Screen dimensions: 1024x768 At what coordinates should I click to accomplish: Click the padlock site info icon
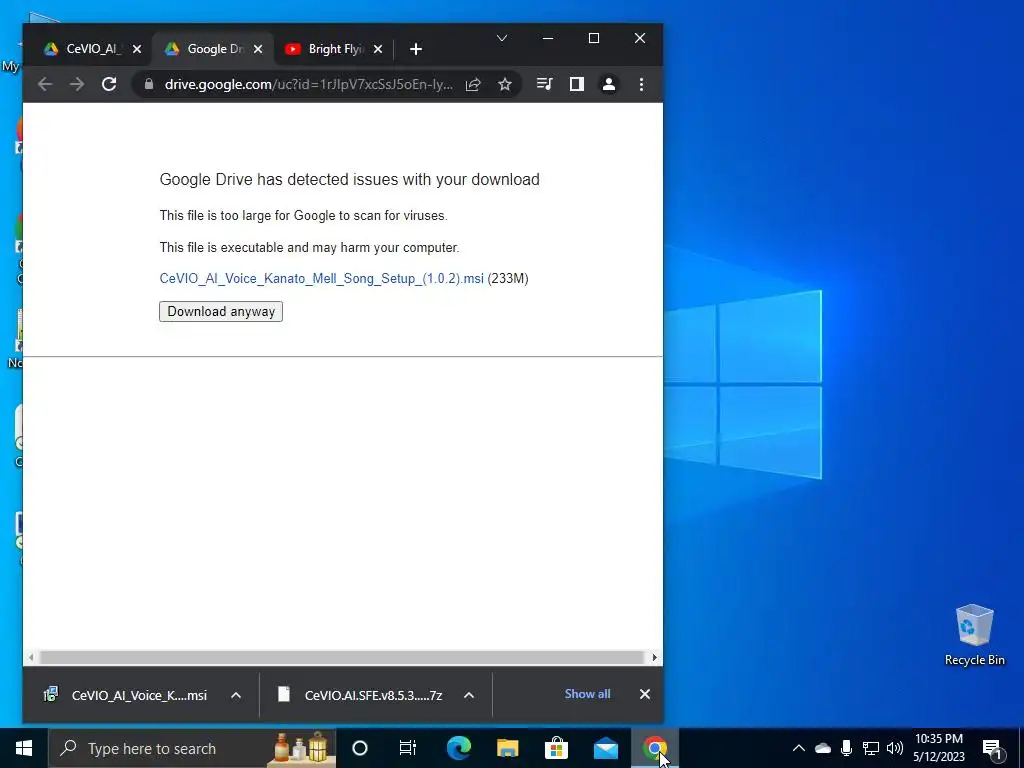(149, 84)
